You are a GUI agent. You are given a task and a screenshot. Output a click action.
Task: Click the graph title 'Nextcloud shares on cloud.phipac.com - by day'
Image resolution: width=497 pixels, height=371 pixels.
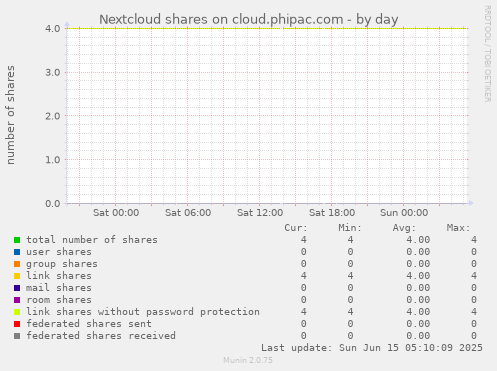(249, 19)
